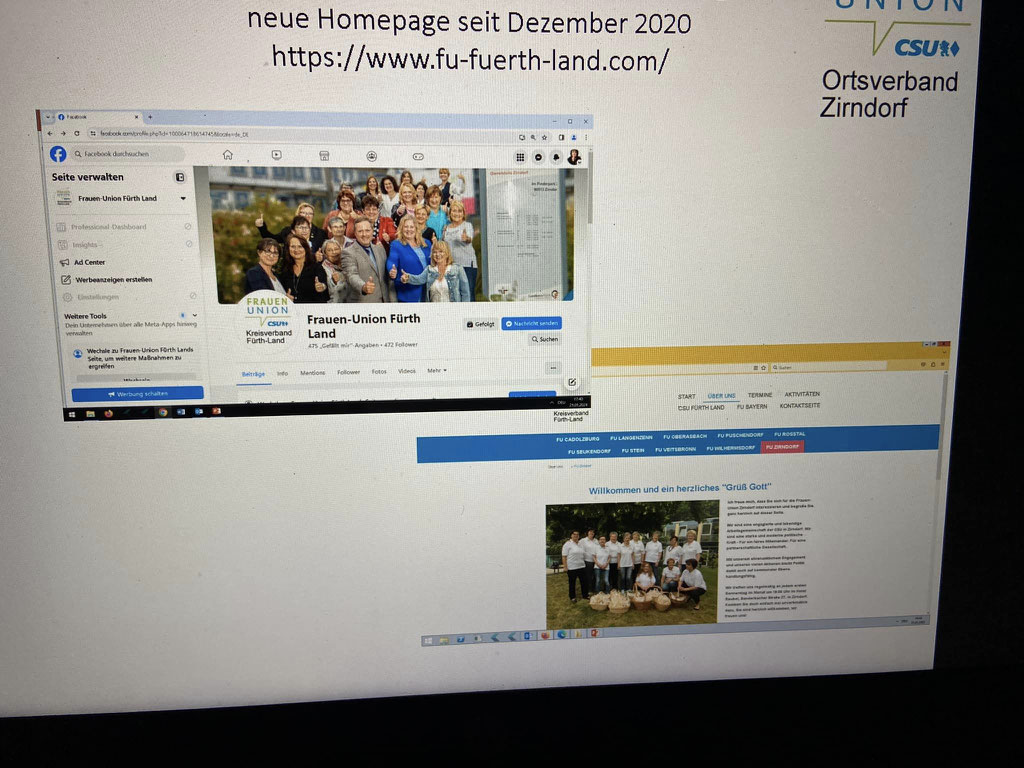The width and height of the screenshot is (1024, 768).
Task: Click the three-dots button right of Facebook tabs
Action: (x=552, y=368)
